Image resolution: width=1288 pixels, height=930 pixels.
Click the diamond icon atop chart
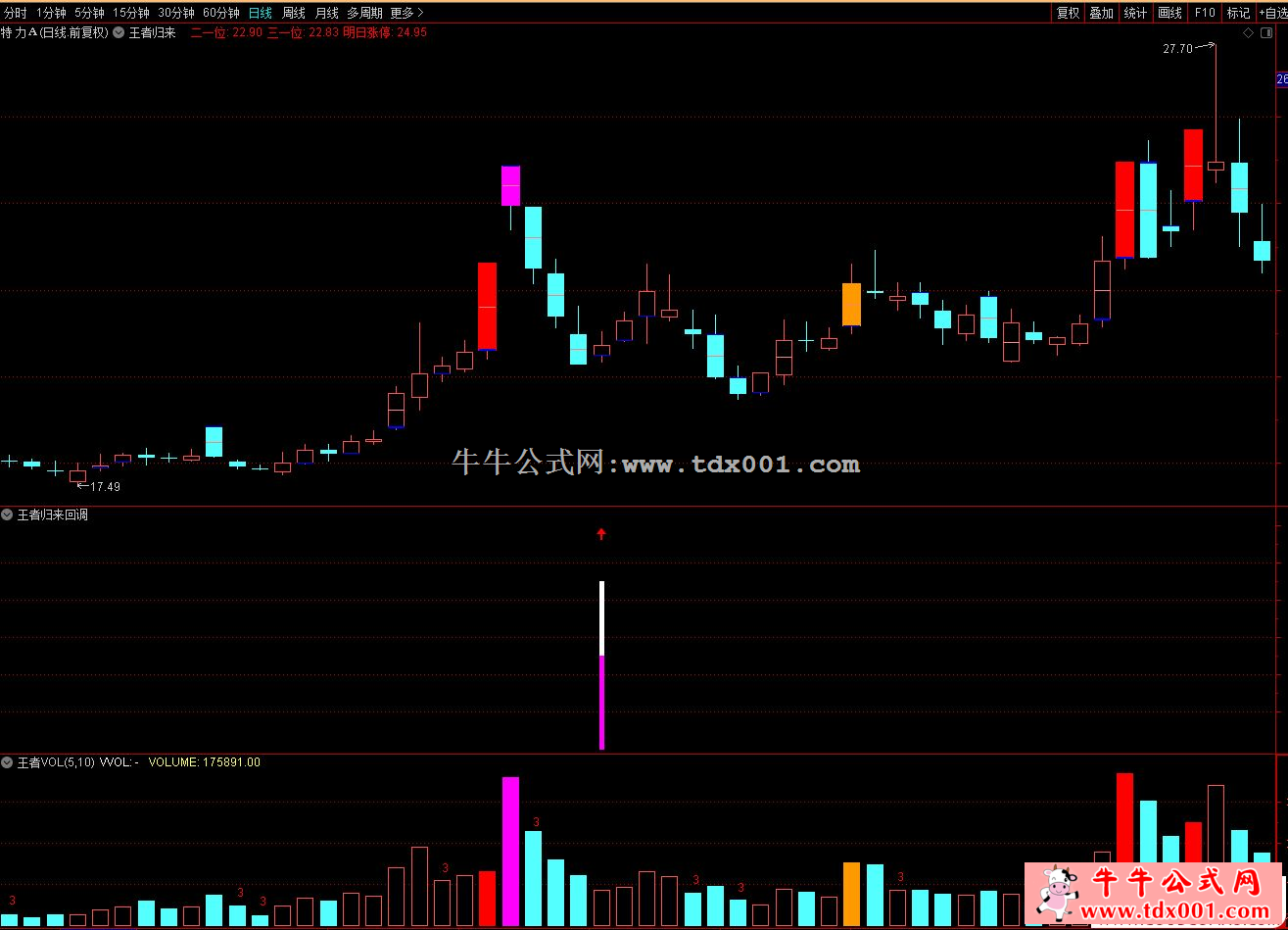(1248, 32)
